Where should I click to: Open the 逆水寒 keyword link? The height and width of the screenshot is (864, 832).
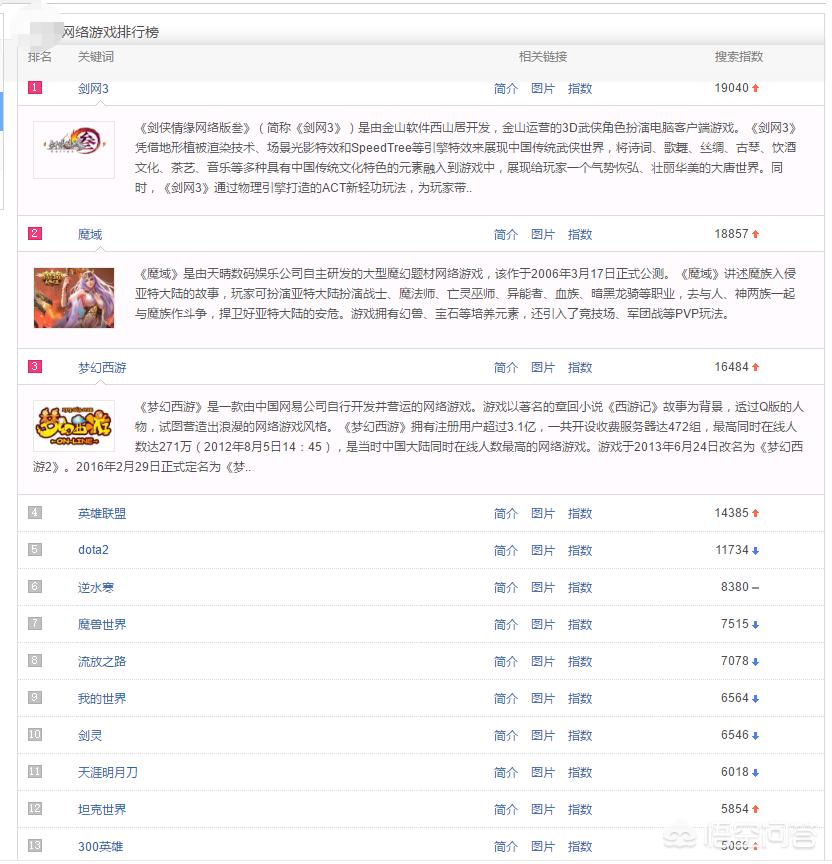96,587
